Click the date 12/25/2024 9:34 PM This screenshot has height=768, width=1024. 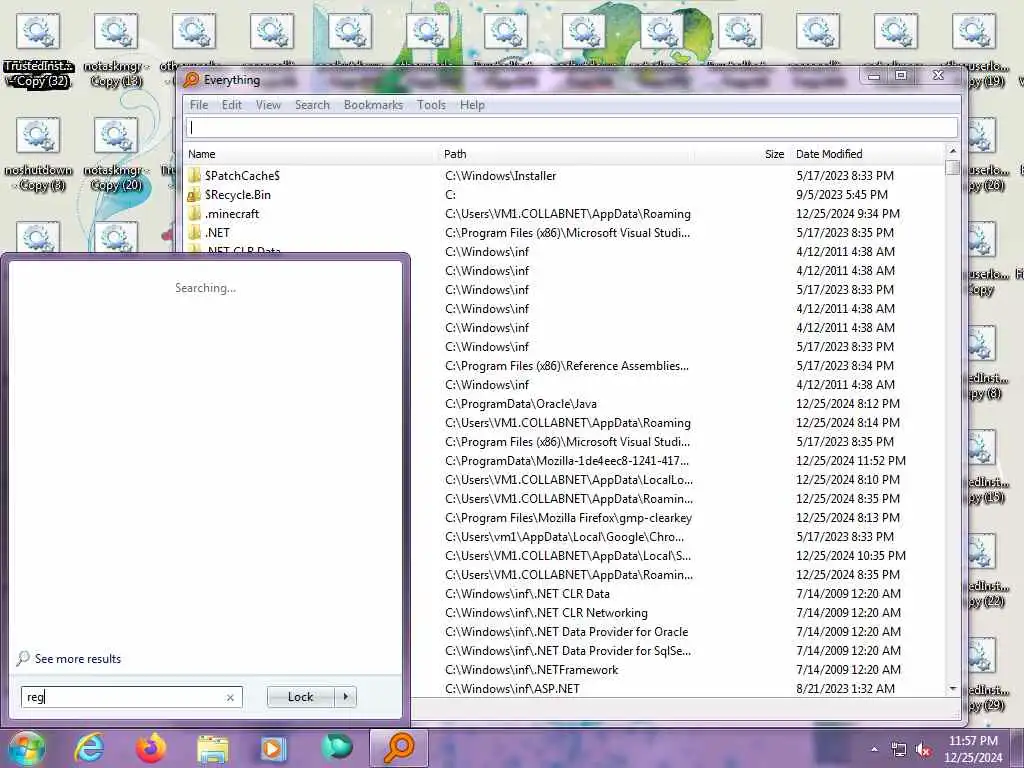tap(848, 214)
